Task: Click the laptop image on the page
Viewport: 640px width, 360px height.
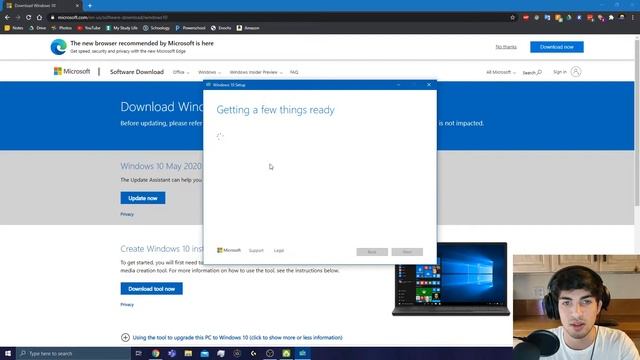Action: (x=451, y=279)
